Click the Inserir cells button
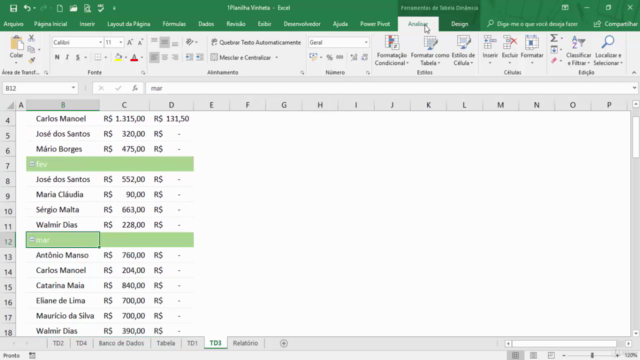Screen dimensions: 640x360 (x=490, y=50)
